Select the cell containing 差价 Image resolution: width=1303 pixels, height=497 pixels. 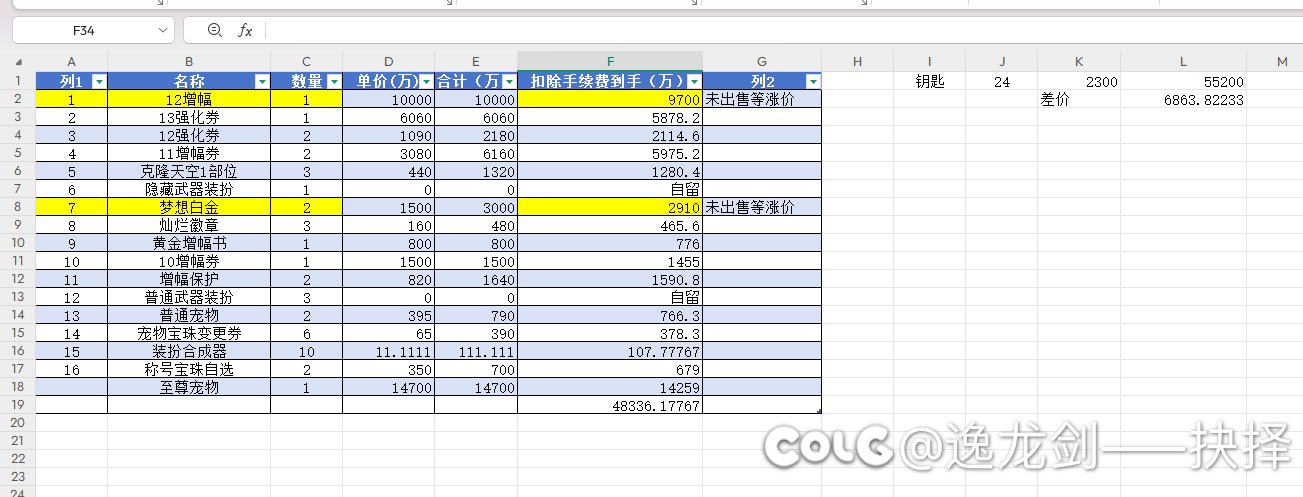1079,99
